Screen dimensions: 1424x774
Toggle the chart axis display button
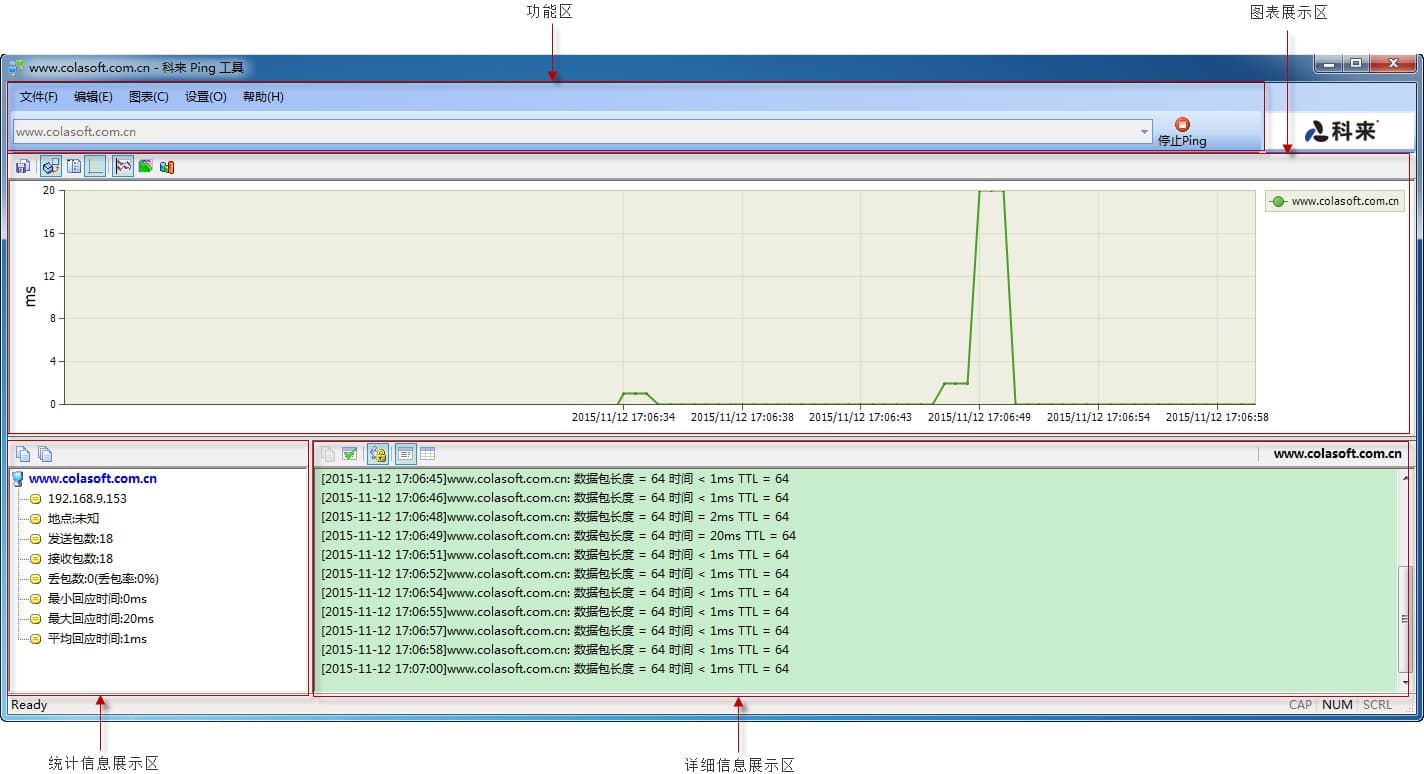tap(95, 167)
